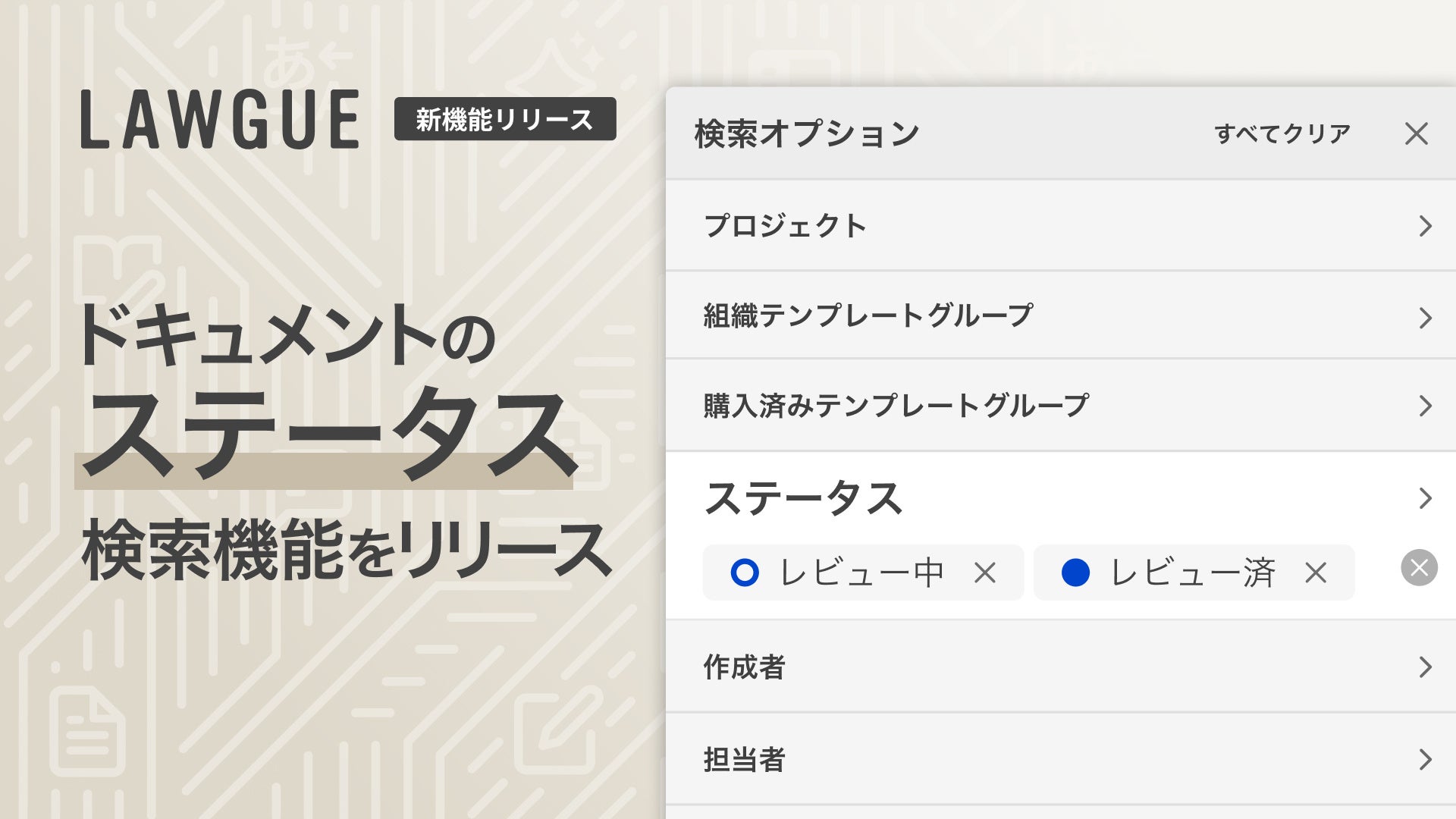Expand the 作成者 chevron arrow
This screenshot has height=819, width=1456.
coord(1425,667)
